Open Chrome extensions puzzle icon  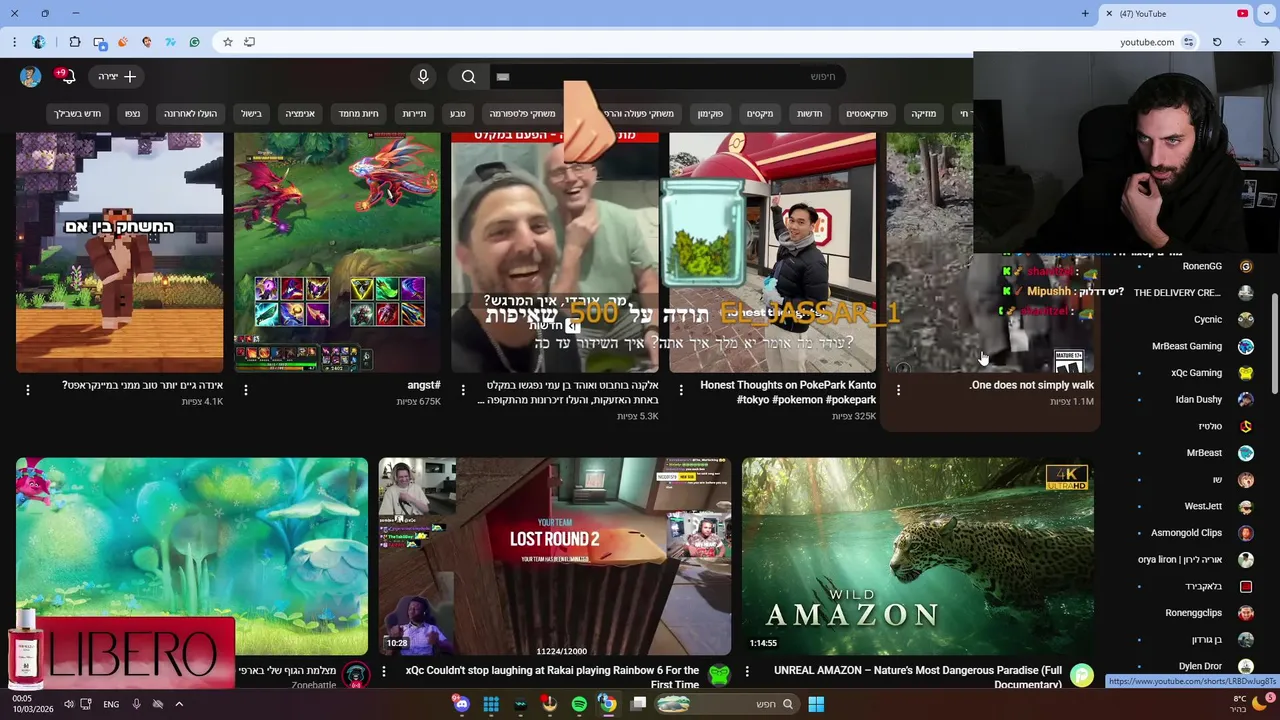tap(74, 42)
